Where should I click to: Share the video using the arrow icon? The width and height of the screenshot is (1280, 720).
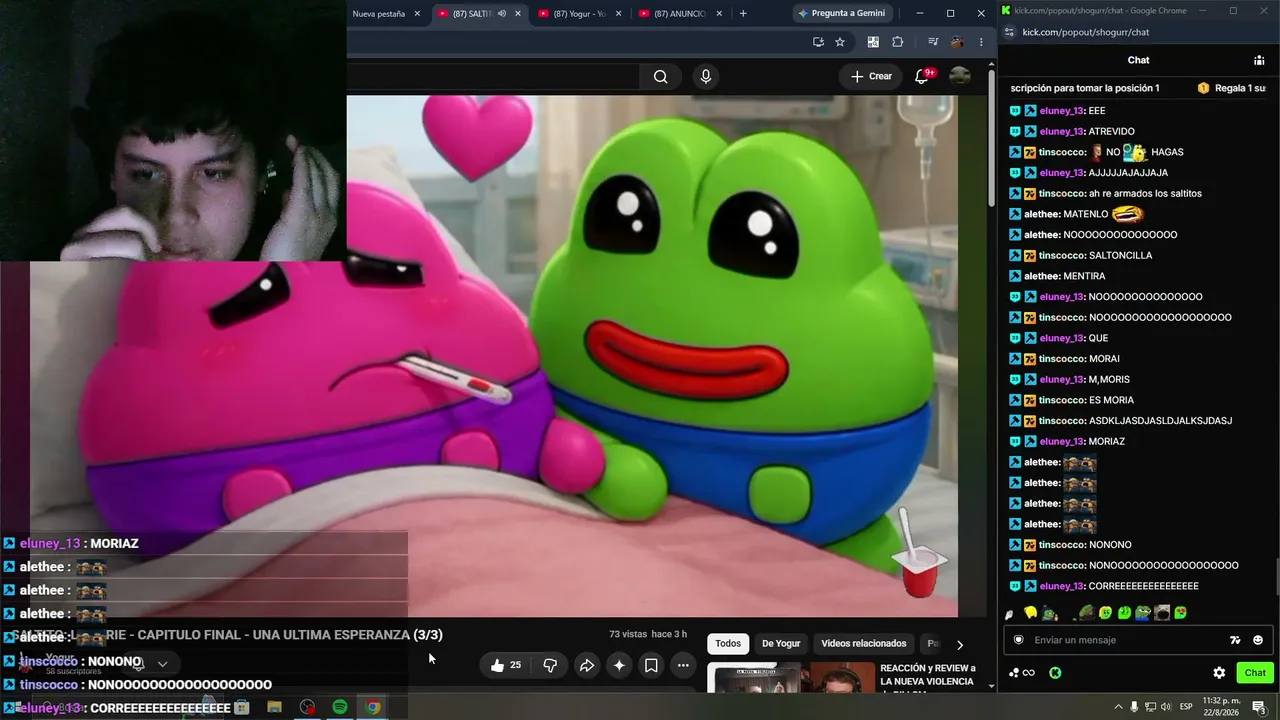(x=587, y=665)
